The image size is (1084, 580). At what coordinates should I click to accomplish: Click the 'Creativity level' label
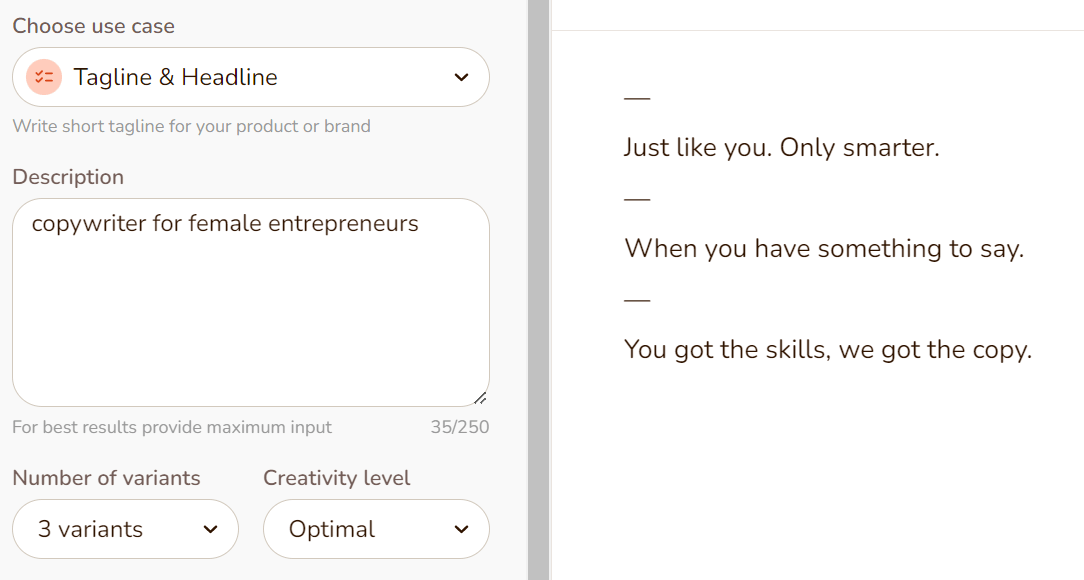pyautogui.click(x=337, y=478)
